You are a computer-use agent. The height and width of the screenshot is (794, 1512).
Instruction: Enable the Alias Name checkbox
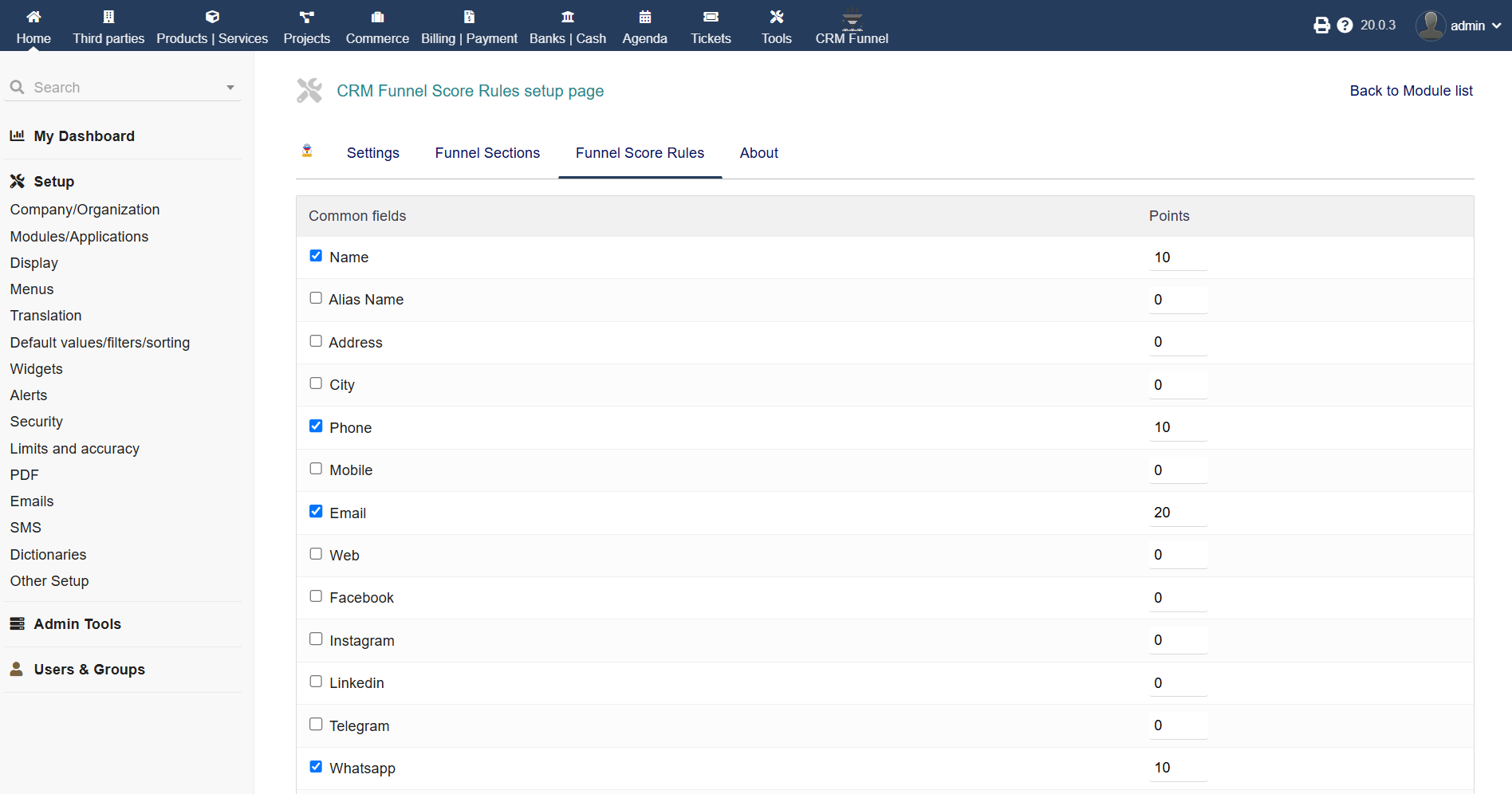[316, 298]
